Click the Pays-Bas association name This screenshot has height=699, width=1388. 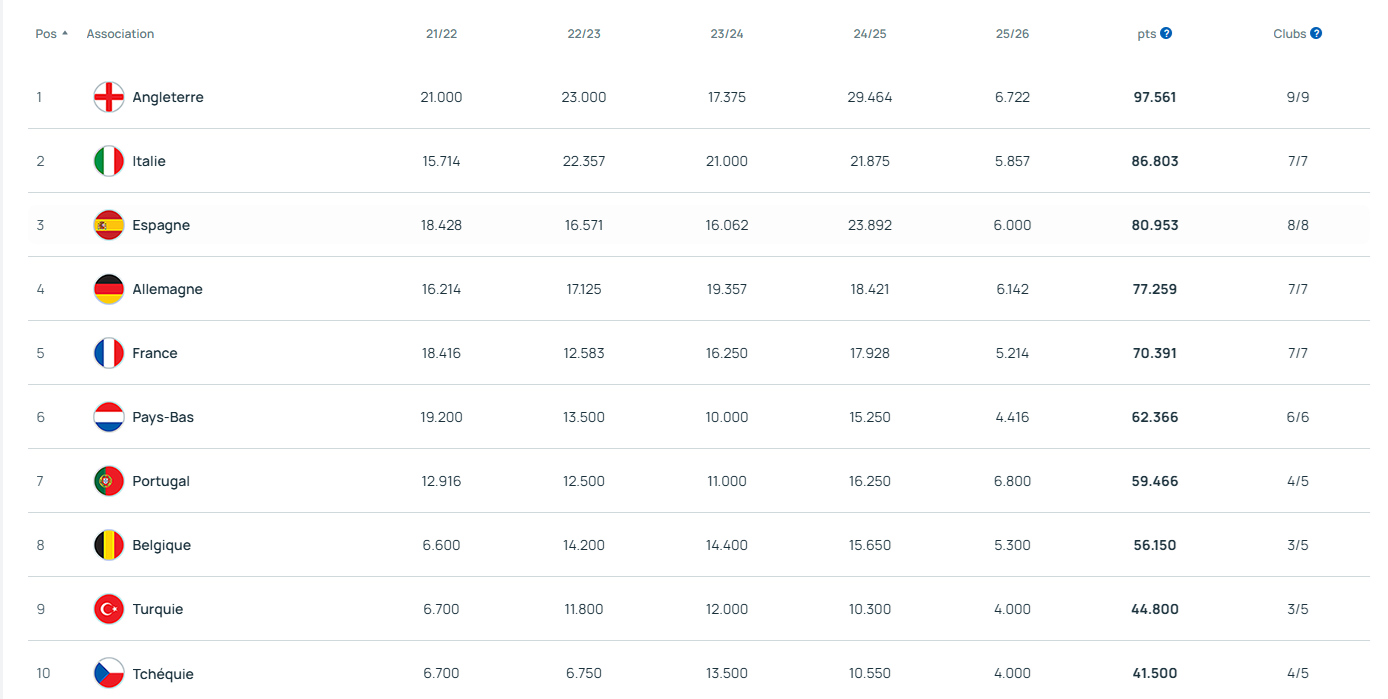tap(163, 417)
